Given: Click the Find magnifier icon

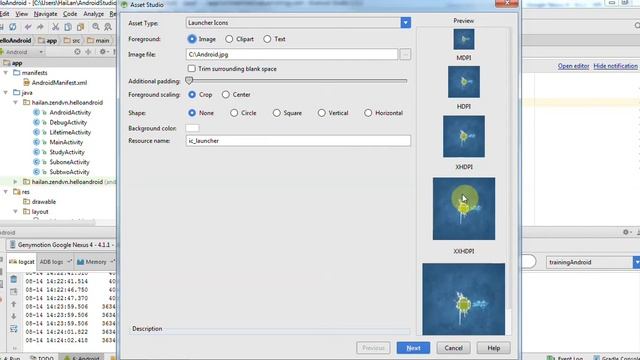Looking at the screenshot, I should tap(96, 27).
